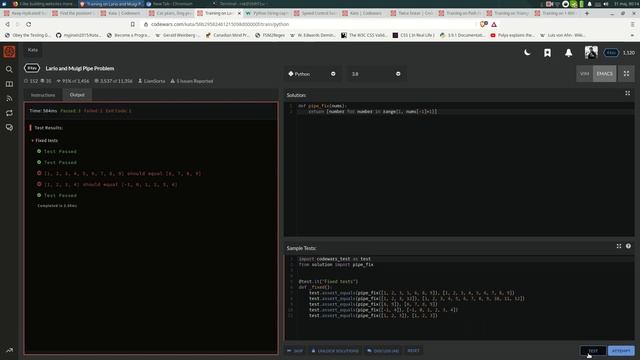Expand the Solution panel with its expand icon
The image size is (640, 360).
tap(627, 93)
